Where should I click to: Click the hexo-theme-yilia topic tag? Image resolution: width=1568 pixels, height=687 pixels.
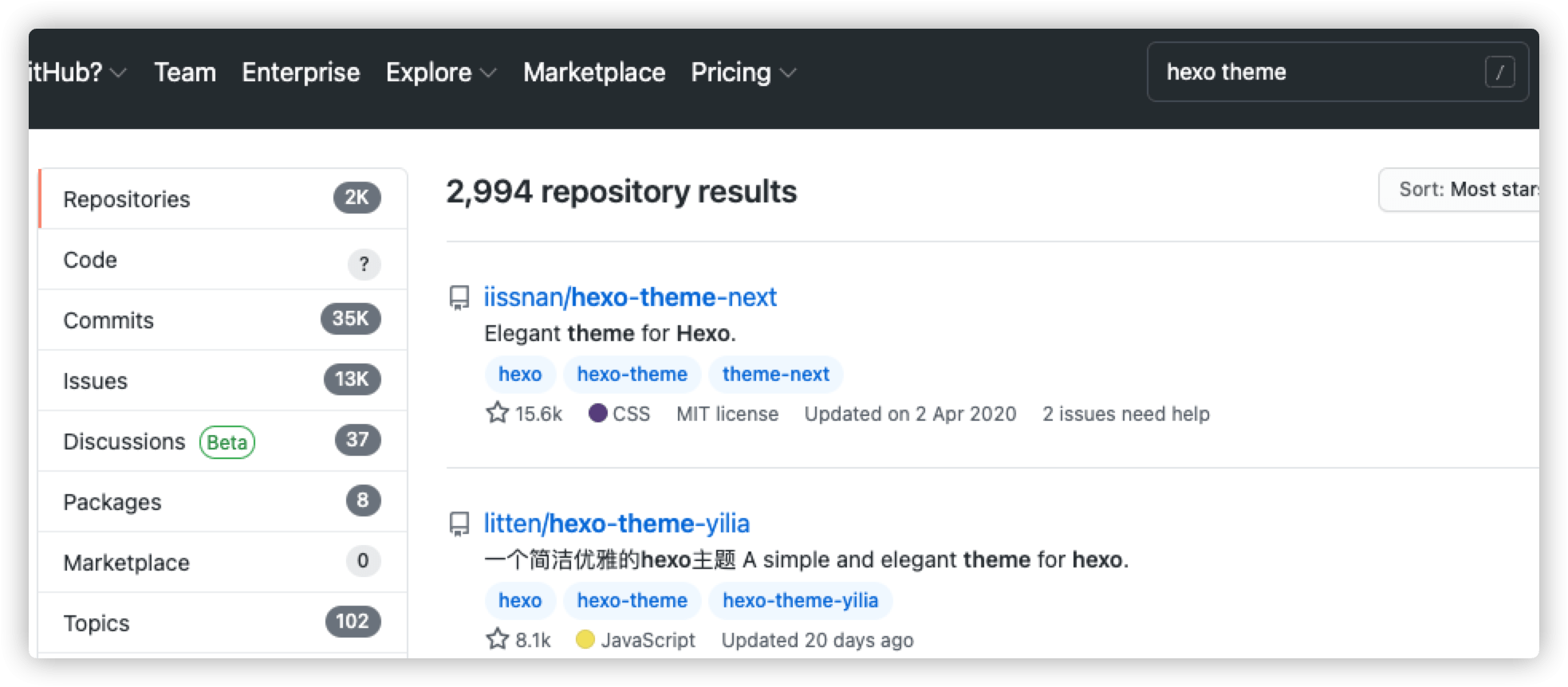pos(800,601)
